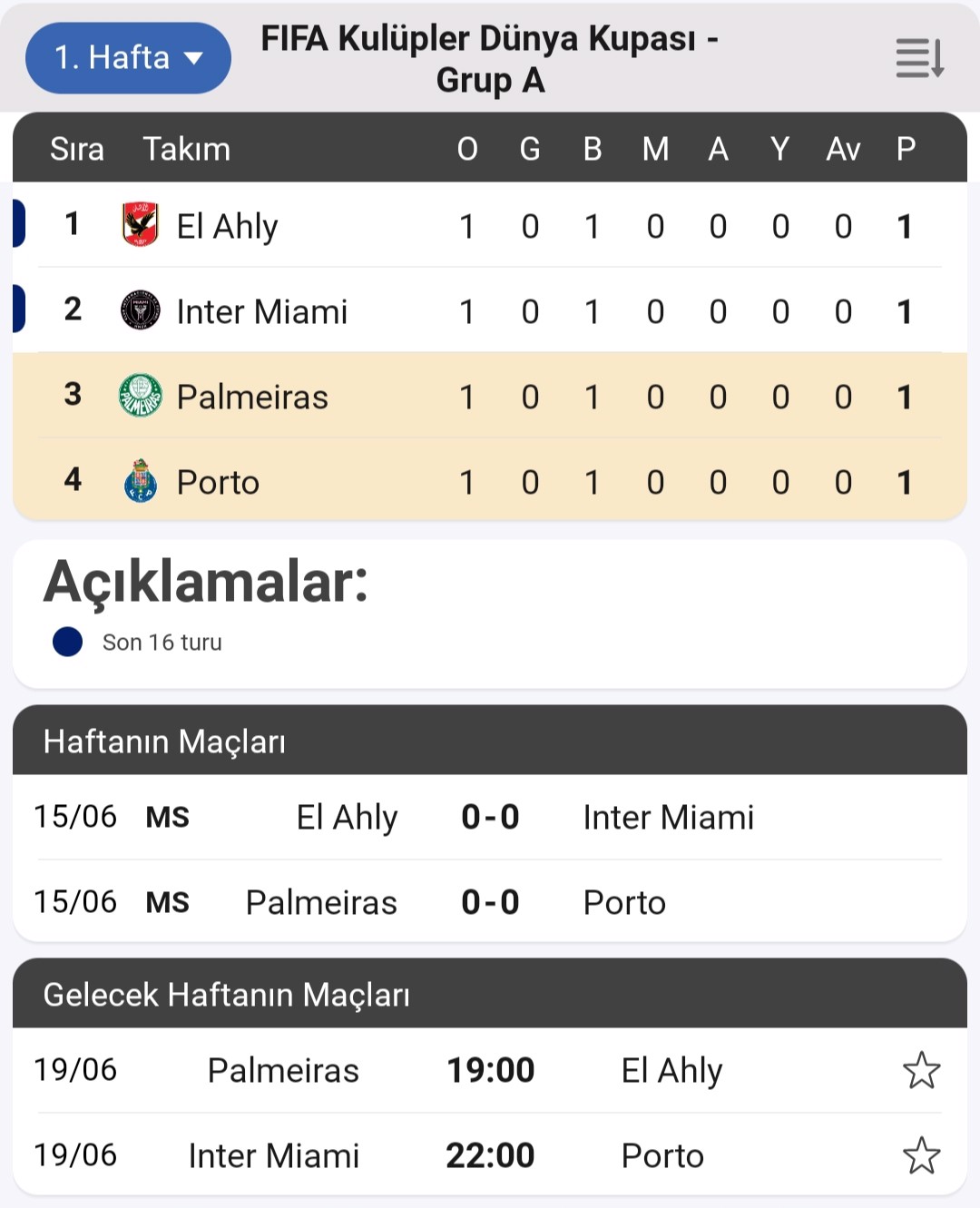Click the Takım column header
Viewport: 980px width, 1208px height.
pos(187,149)
